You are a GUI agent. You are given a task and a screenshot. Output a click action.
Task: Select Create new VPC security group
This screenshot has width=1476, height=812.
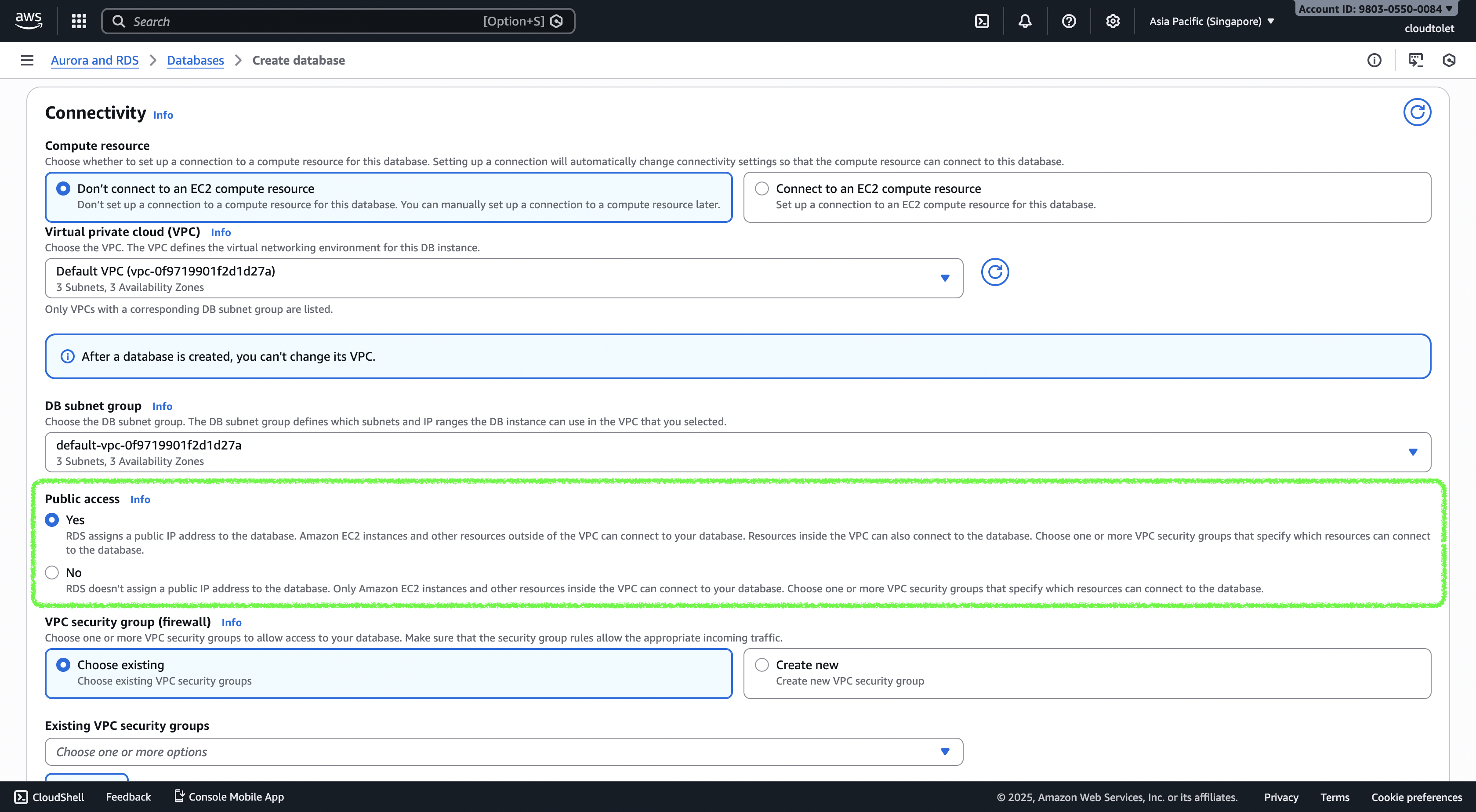pyautogui.click(x=762, y=665)
